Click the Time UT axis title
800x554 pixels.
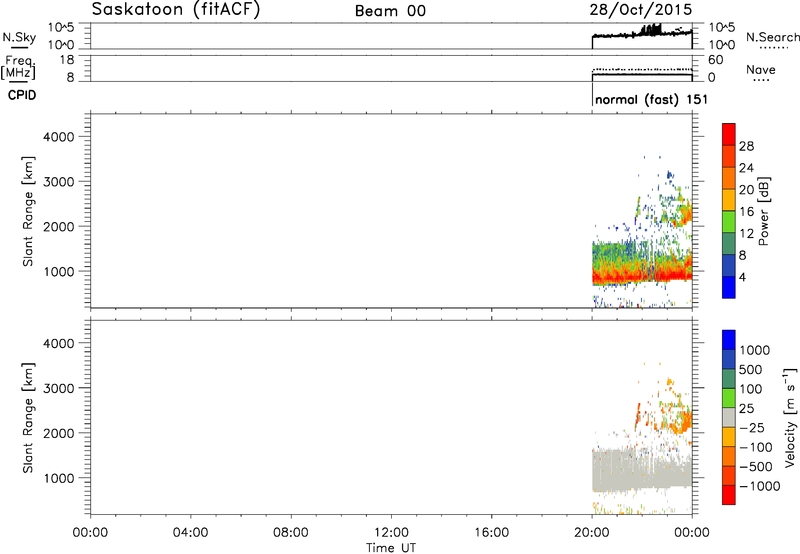coord(391,547)
